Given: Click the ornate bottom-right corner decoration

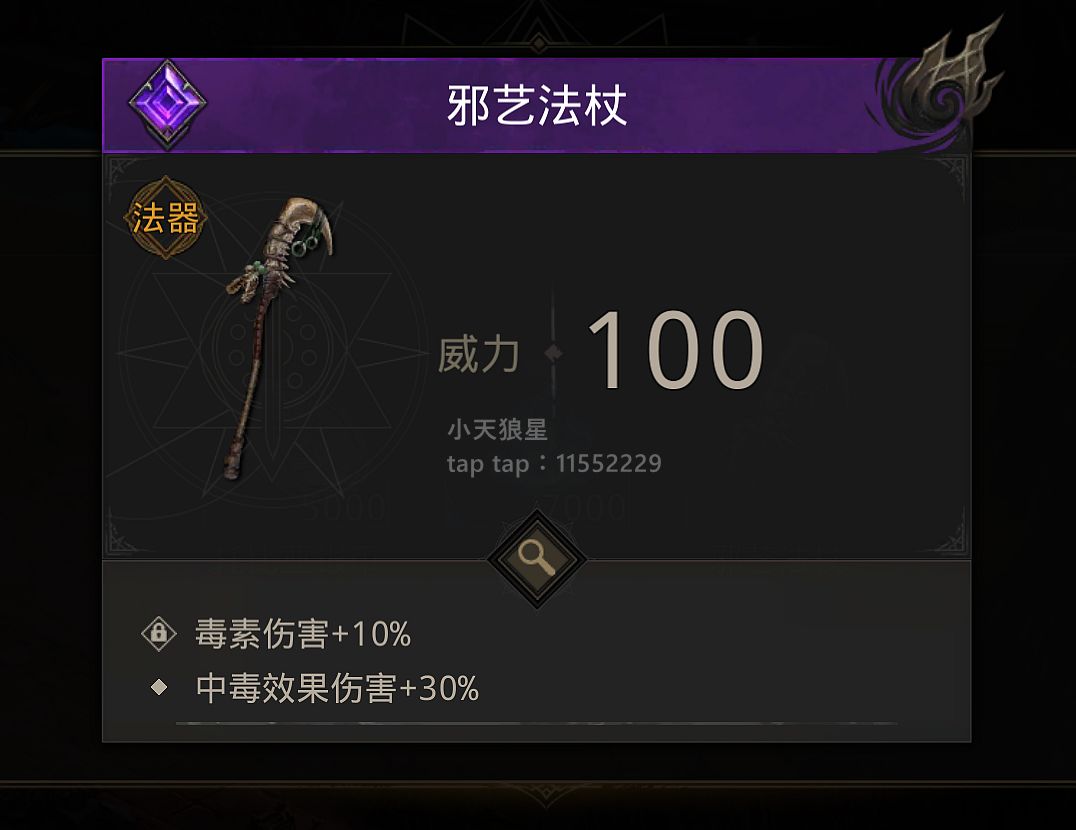Looking at the screenshot, I should click(x=951, y=533).
